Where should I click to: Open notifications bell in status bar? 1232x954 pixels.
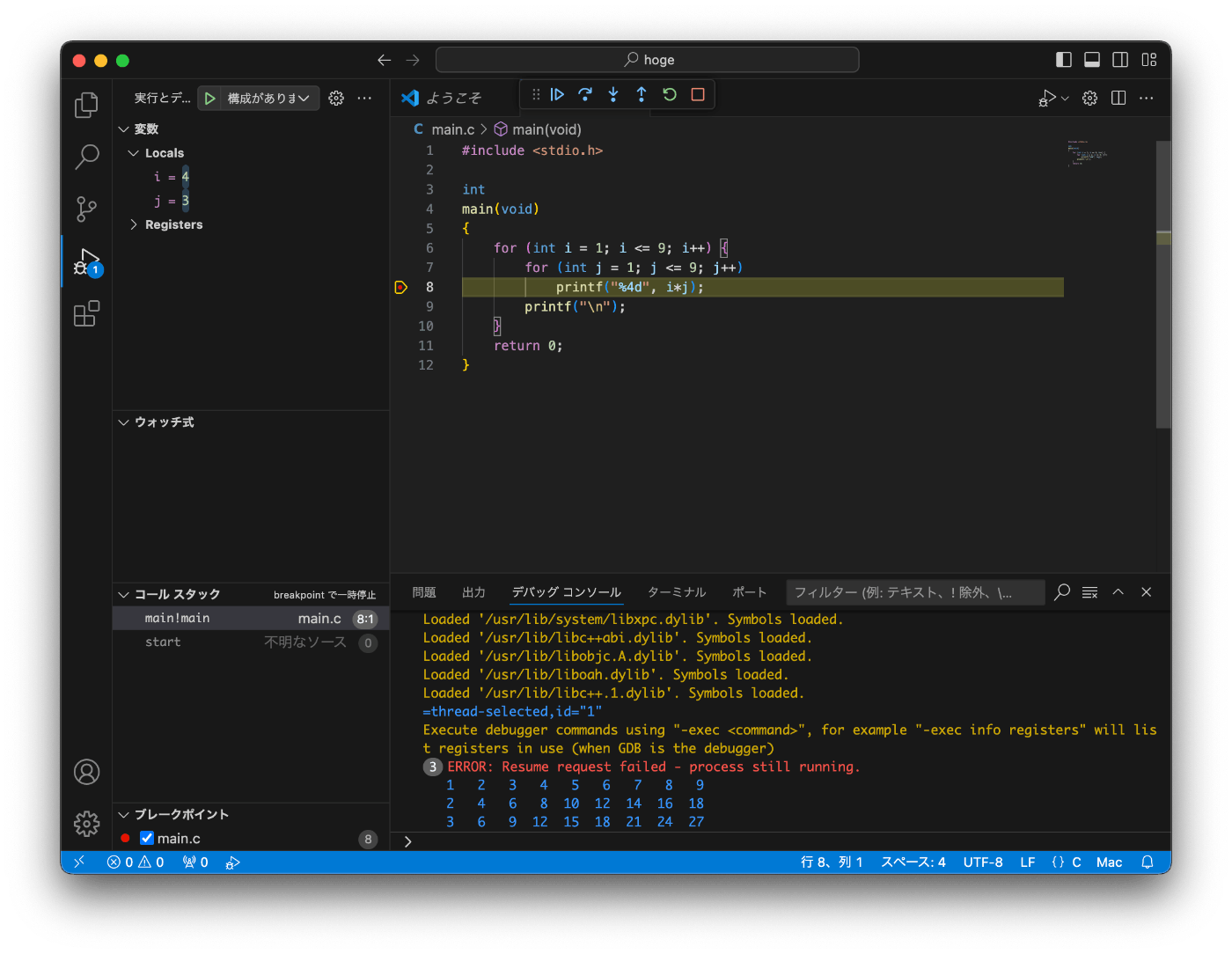(x=1148, y=862)
